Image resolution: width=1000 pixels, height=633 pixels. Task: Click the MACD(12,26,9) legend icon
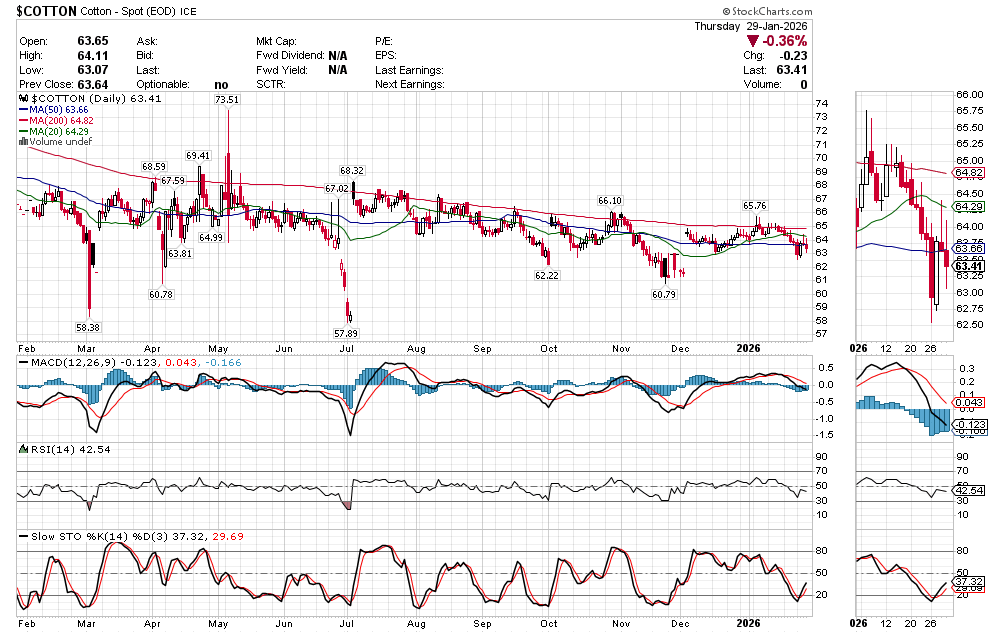click(x=23, y=360)
